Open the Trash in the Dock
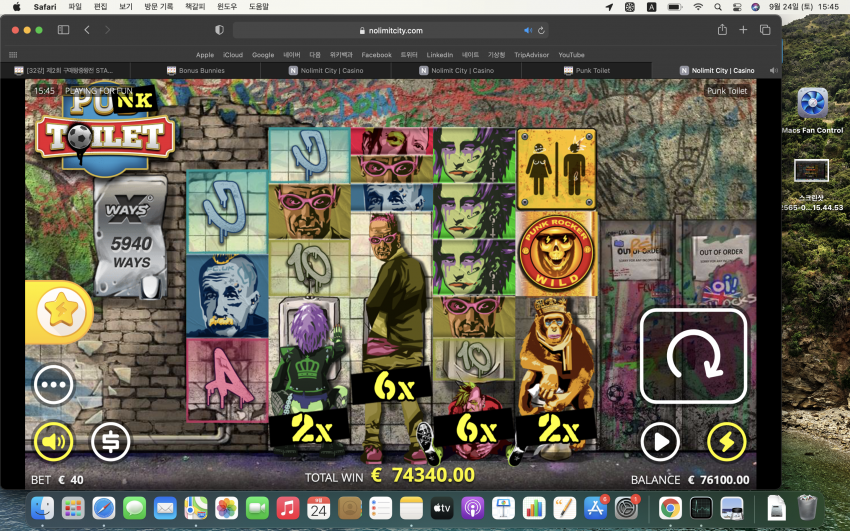The width and height of the screenshot is (850, 531). pyautogui.click(x=807, y=508)
